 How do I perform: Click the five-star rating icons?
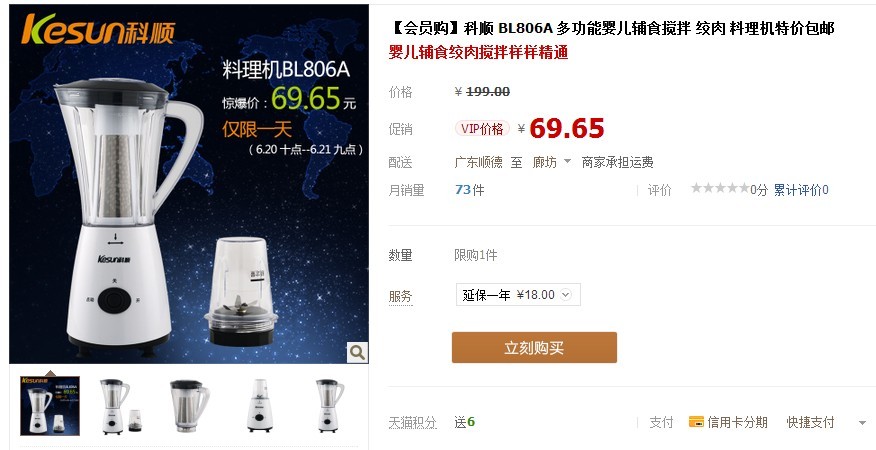click(x=720, y=188)
